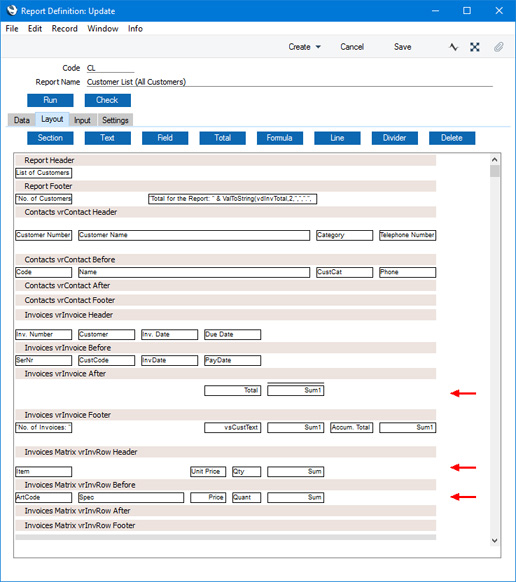Click scrollbar down arrow in layout area
Viewport: 516px width, 582px height.
pos(494,540)
